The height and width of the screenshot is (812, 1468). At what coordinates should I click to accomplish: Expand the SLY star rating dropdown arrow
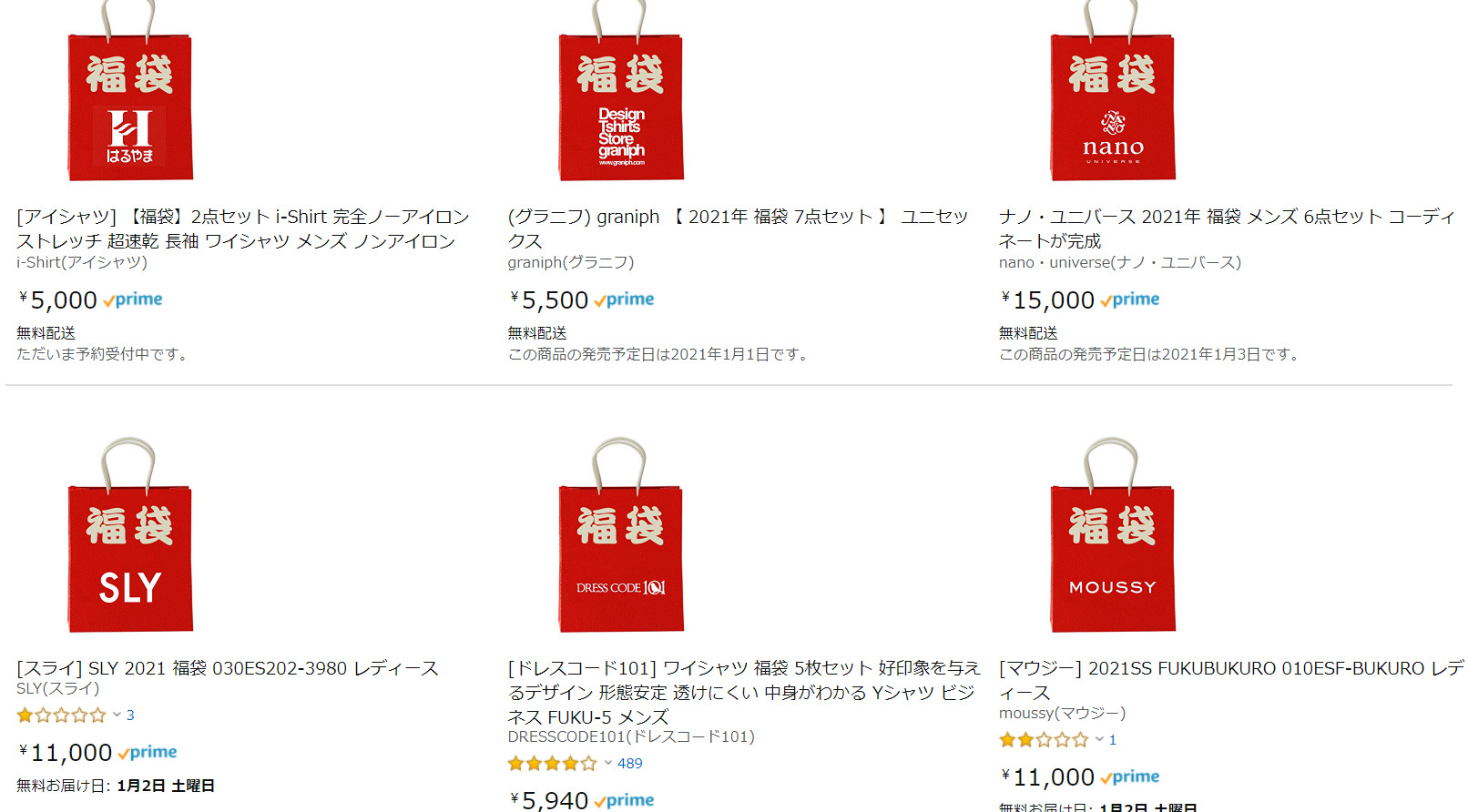[117, 715]
